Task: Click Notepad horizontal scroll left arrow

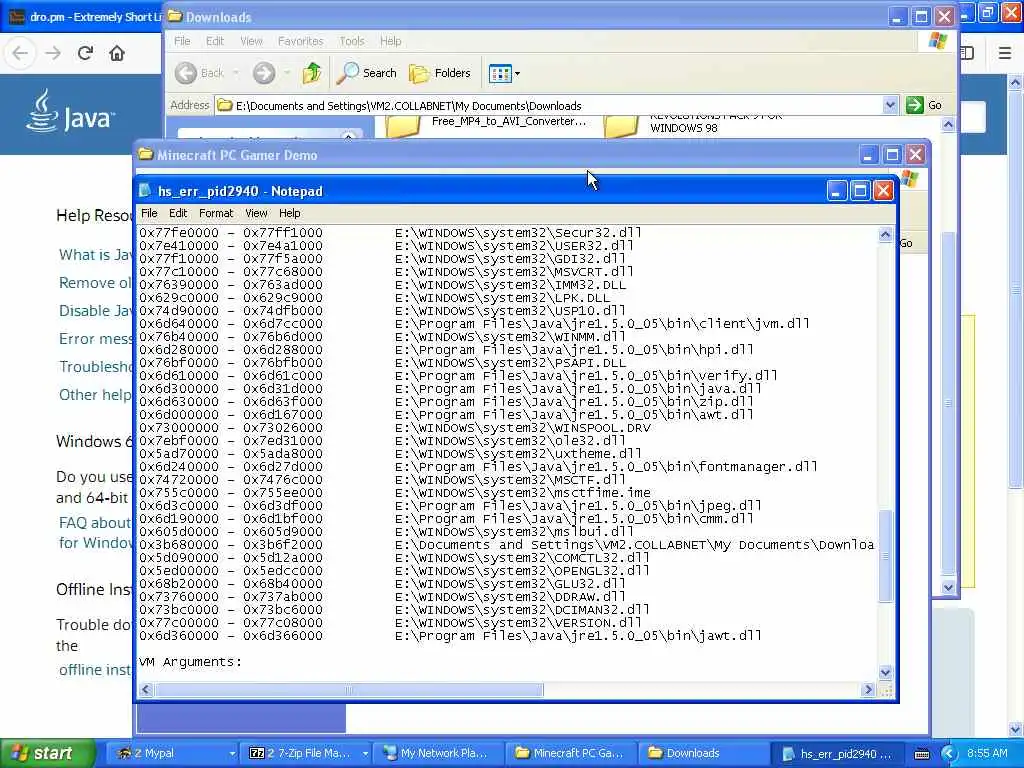Action: point(146,690)
